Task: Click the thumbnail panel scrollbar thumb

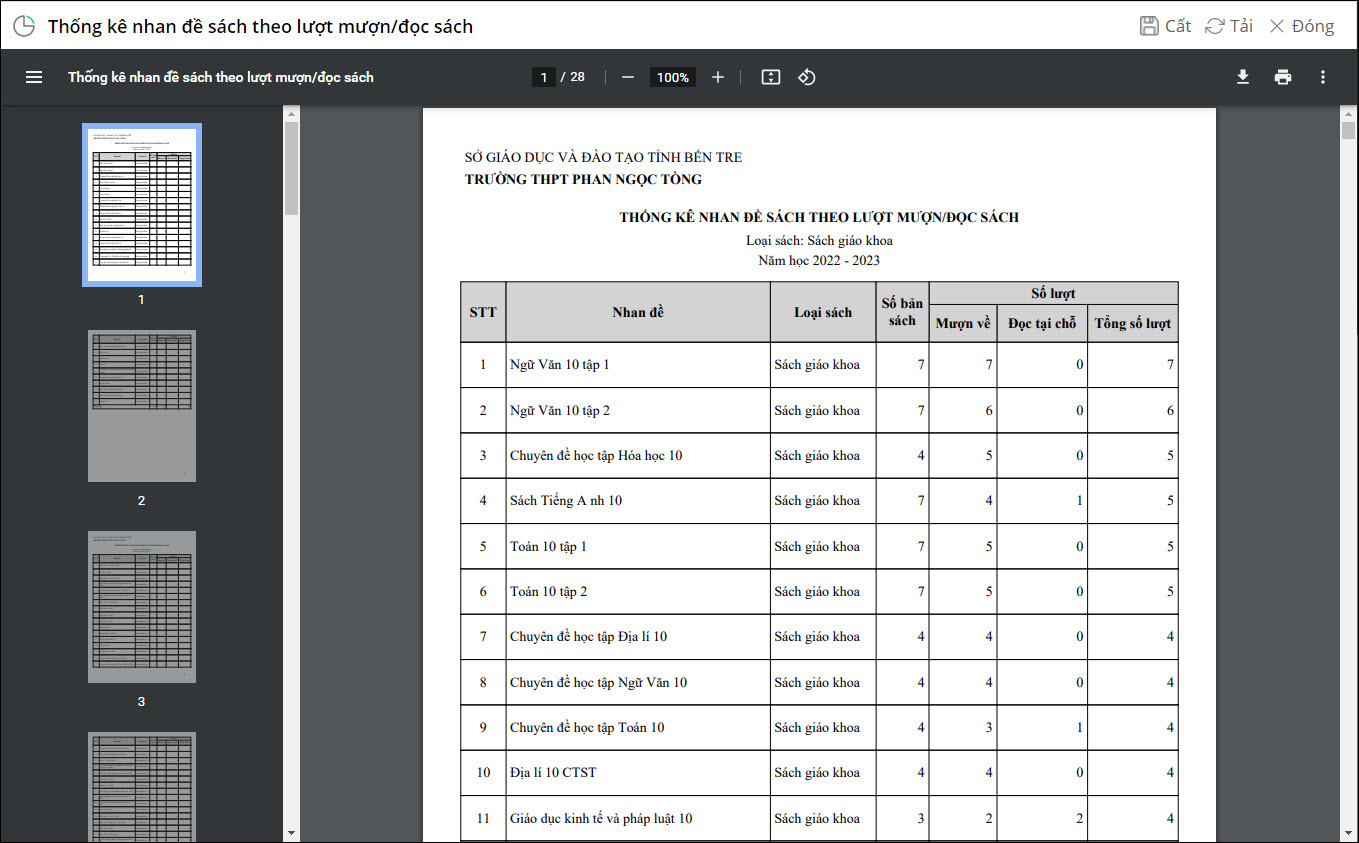Action: point(291,168)
